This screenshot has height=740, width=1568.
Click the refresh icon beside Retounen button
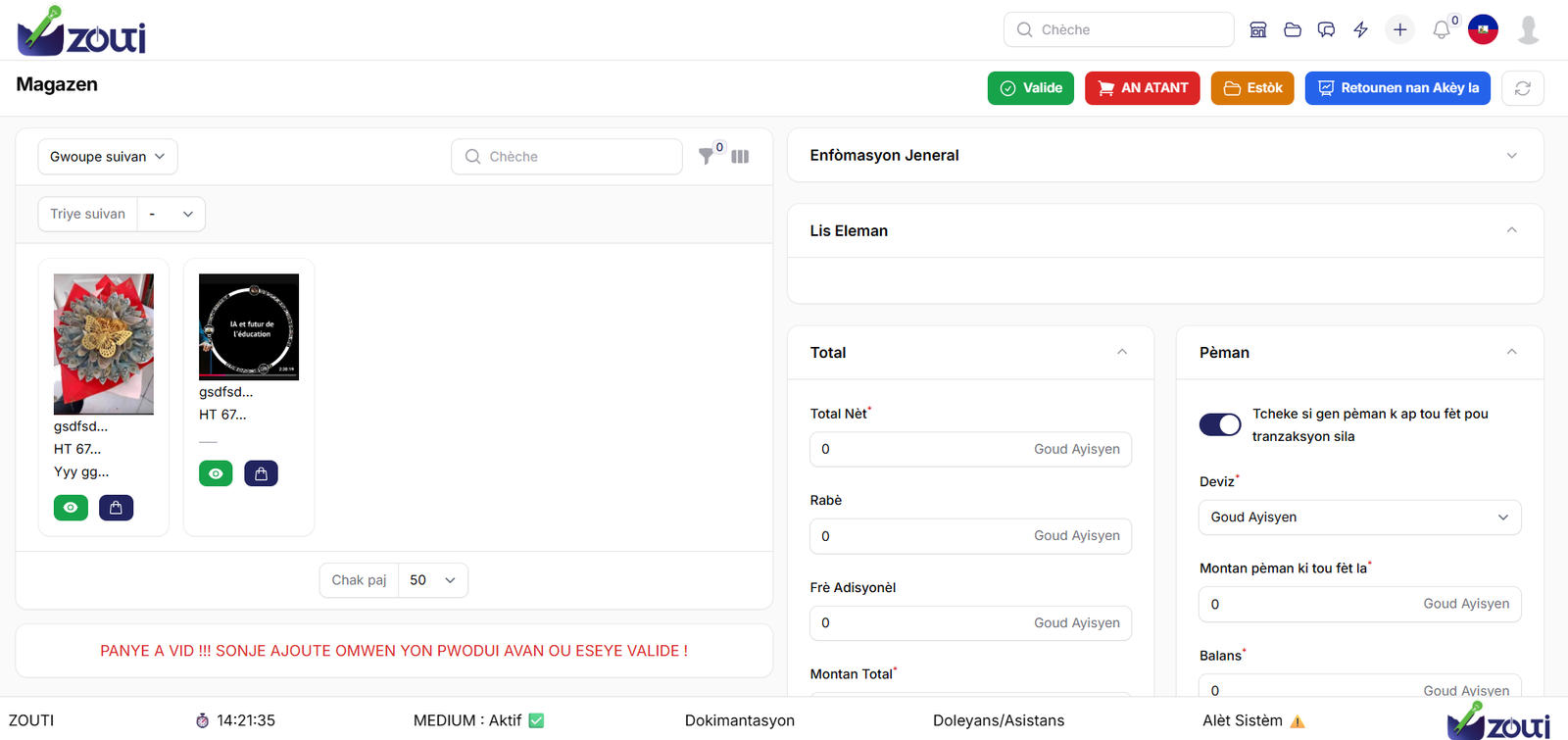1522,88
